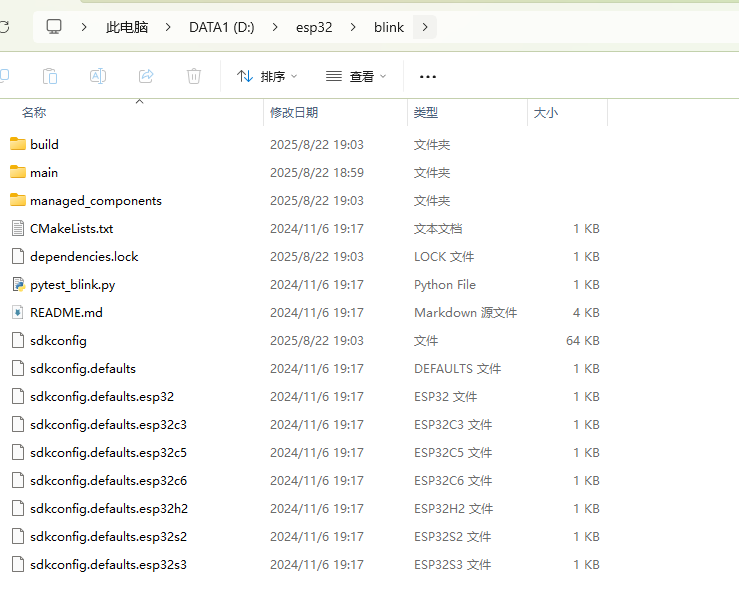
Task: Click the managed_components folder icon
Action: coord(18,200)
